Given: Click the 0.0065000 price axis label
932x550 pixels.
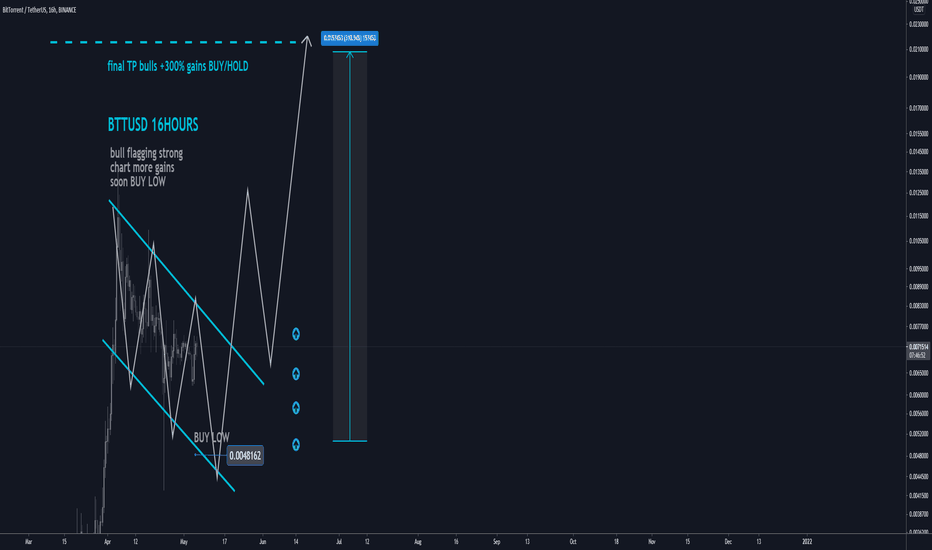Looking at the screenshot, I should click(x=918, y=373).
